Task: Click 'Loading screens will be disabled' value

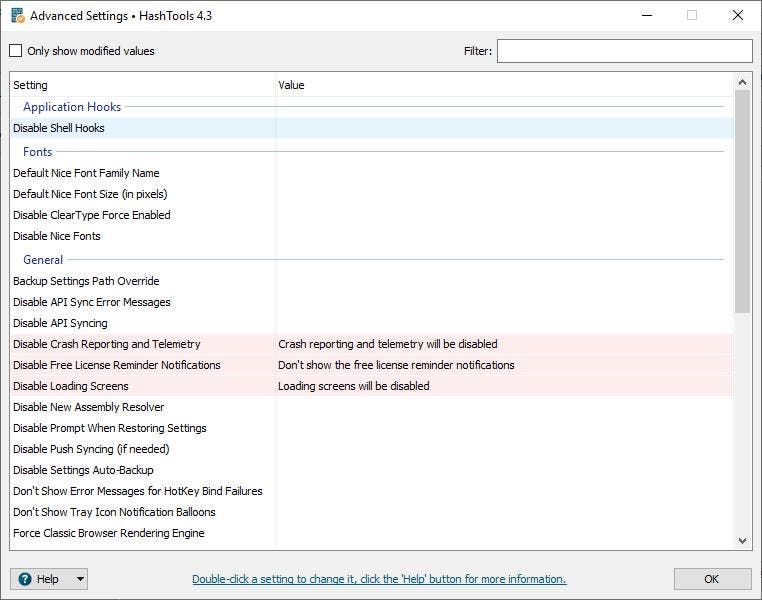Action: click(x=354, y=386)
